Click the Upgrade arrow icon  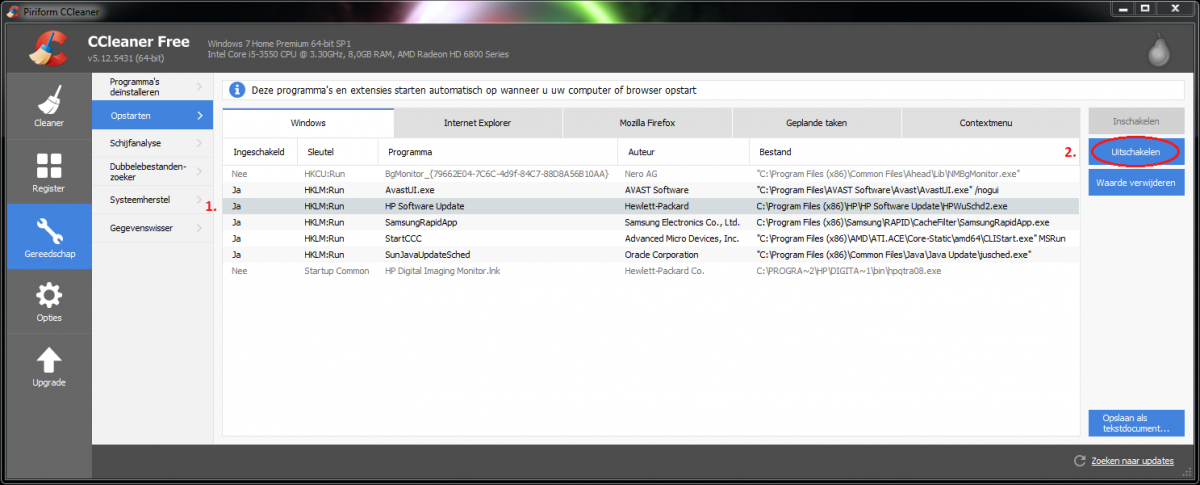tap(49, 361)
